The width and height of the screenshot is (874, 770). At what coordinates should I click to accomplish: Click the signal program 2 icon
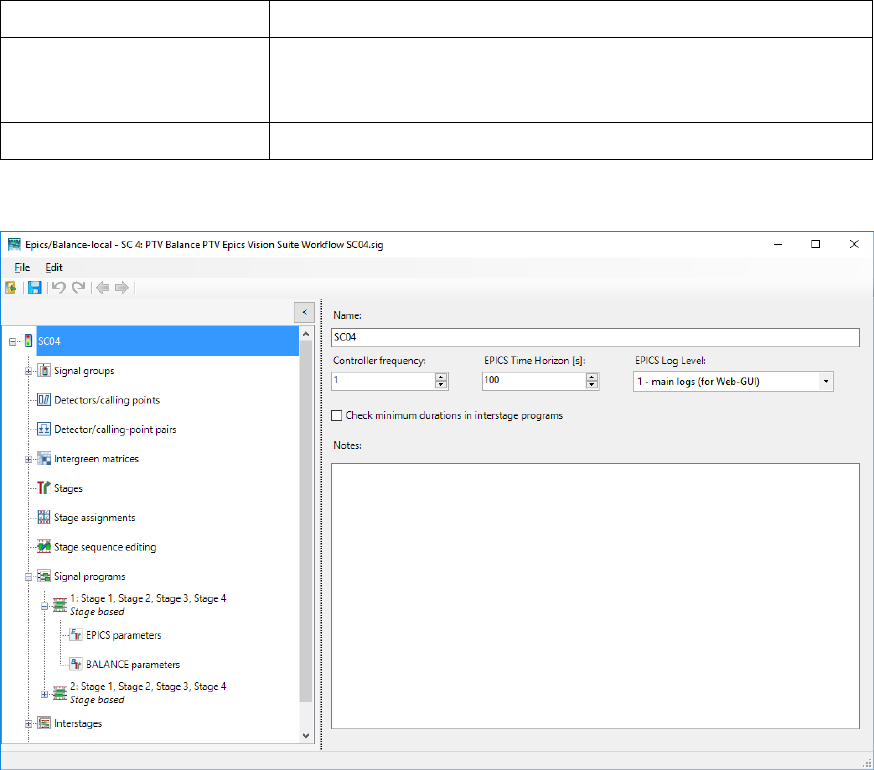(x=60, y=694)
